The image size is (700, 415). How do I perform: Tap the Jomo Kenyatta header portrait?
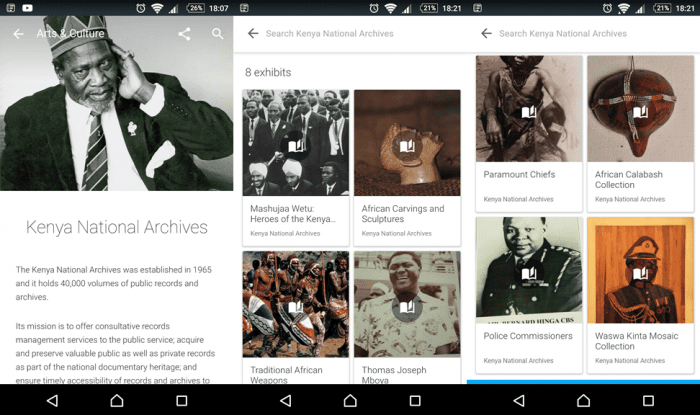point(117,104)
